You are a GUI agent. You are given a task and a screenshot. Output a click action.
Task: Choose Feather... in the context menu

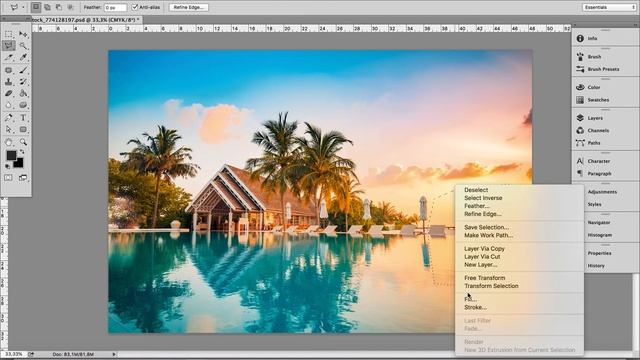(x=476, y=206)
